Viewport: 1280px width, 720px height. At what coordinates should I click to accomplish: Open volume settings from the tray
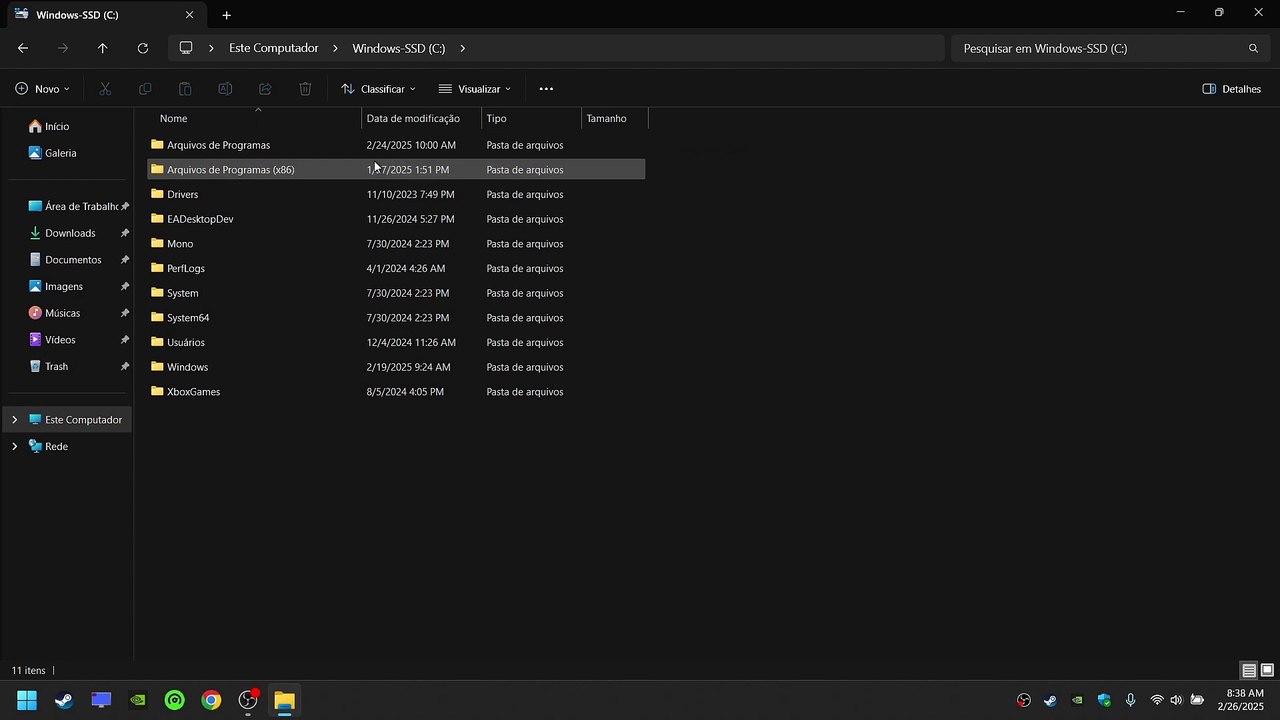(1176, 700)
